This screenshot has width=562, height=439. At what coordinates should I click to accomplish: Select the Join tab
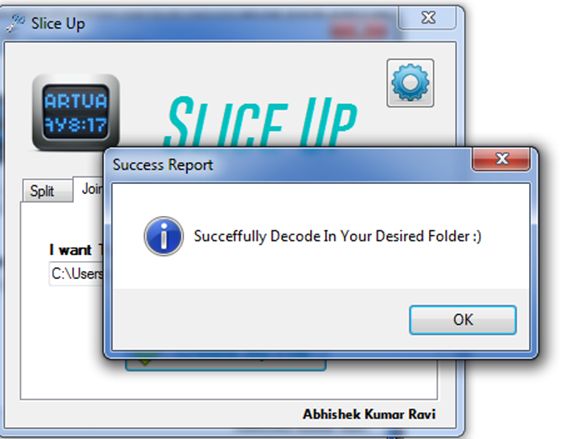pos(90,189)
